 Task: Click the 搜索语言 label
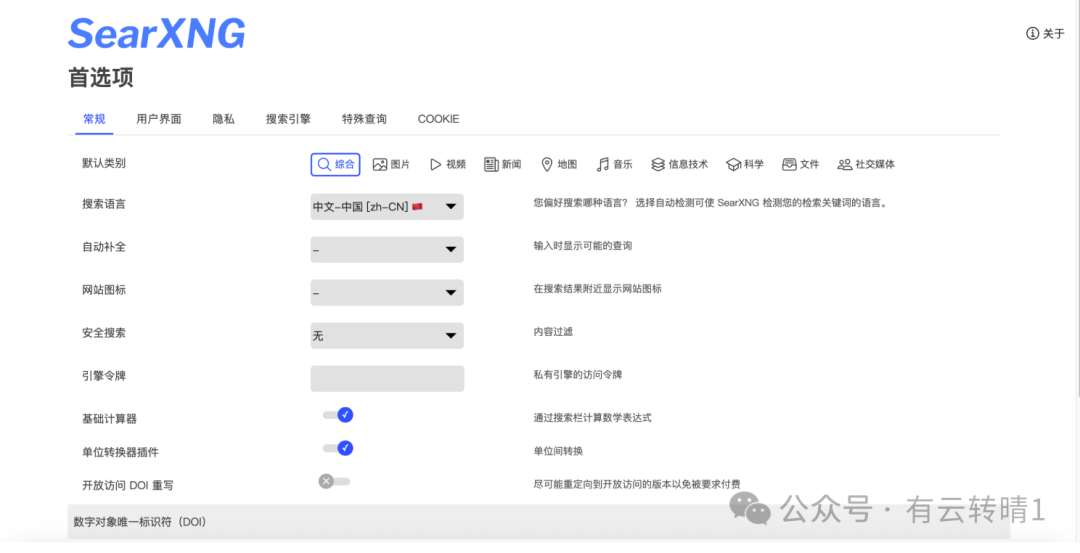click(104, 204)
